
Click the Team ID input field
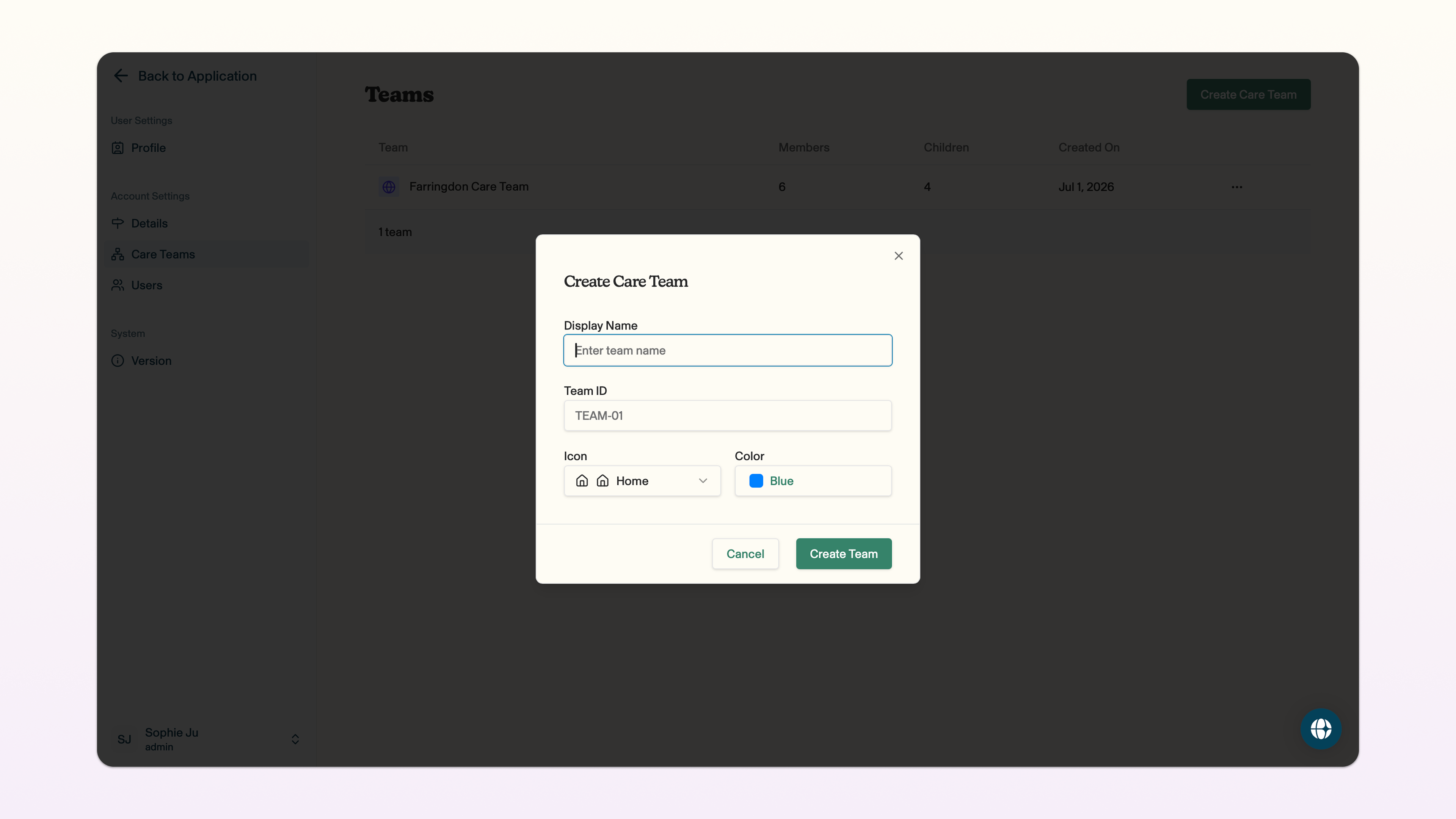pyautogui.click(x=728, y=416)
